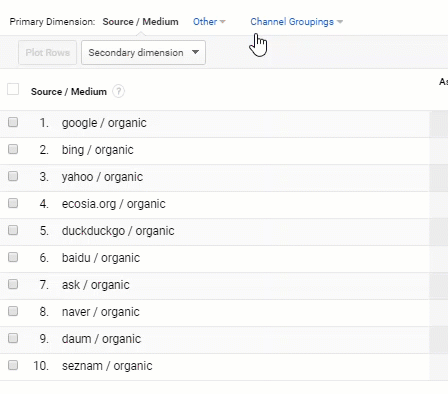Open ecosia.org / organic source link

pyautogui.click(x=114, y=204)
